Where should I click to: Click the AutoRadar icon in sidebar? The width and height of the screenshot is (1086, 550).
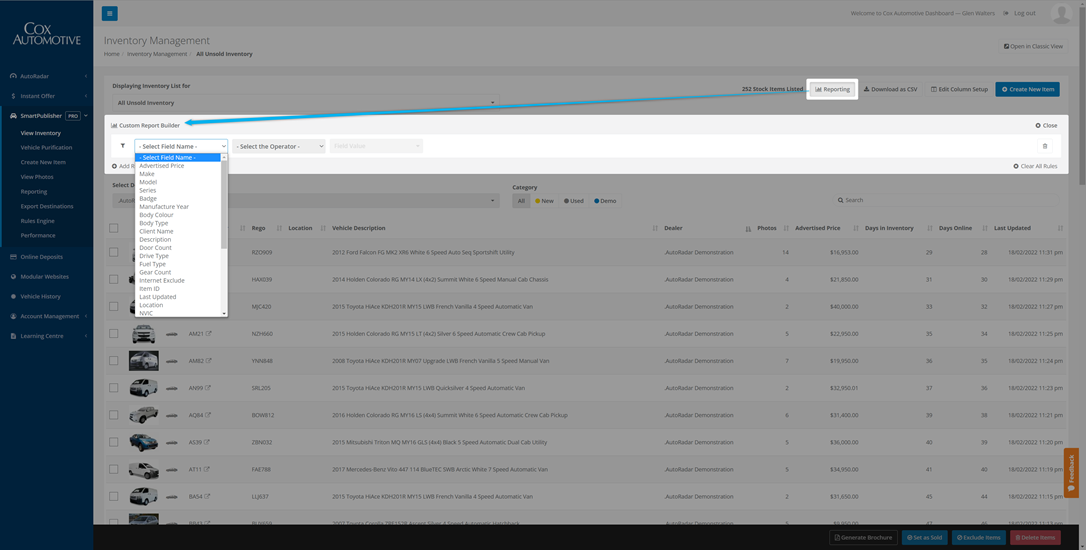pyautogui.click(x=13, y=76)
